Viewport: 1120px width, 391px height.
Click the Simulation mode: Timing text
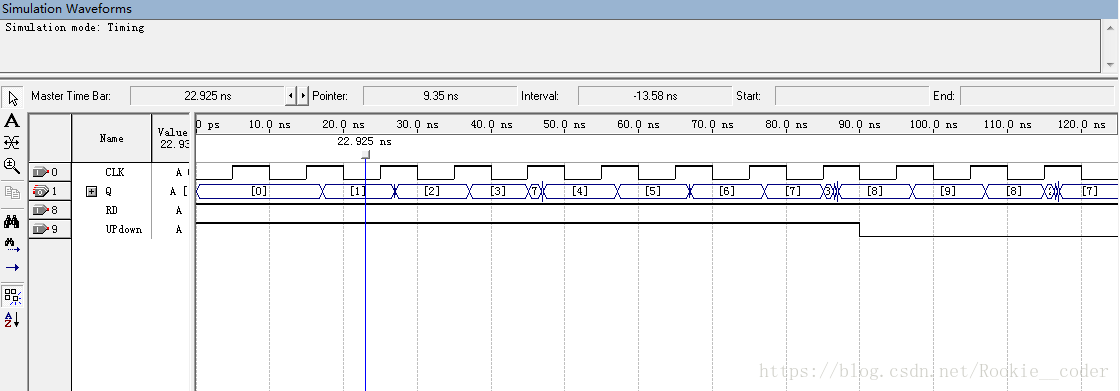[75, 28]
